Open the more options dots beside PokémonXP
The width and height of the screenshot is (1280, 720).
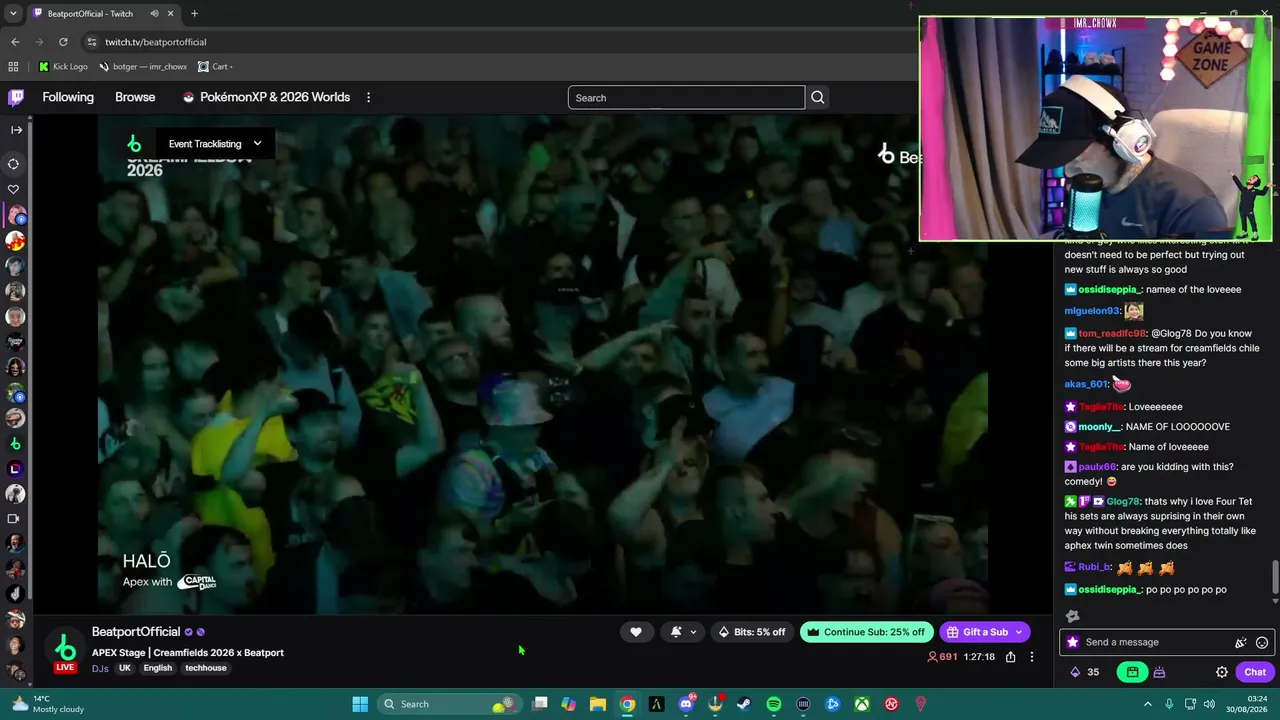click(368, 97)
